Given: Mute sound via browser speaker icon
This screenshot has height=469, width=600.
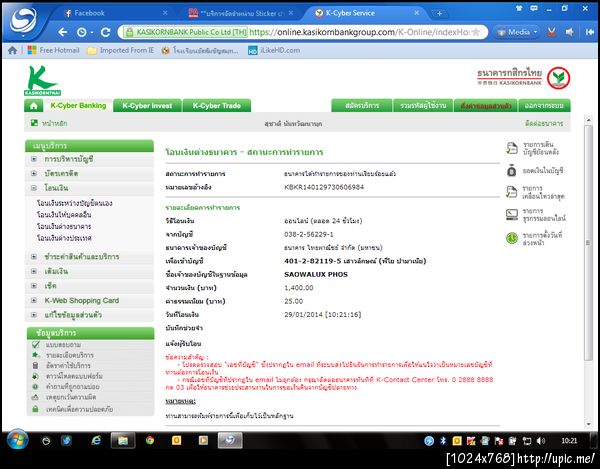Looking at the screenshot, I should pyautogui.click(x=570, y=32).
